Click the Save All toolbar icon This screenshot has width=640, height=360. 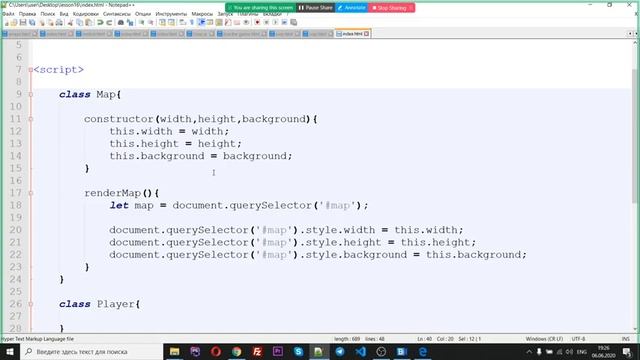click(32, 22)
